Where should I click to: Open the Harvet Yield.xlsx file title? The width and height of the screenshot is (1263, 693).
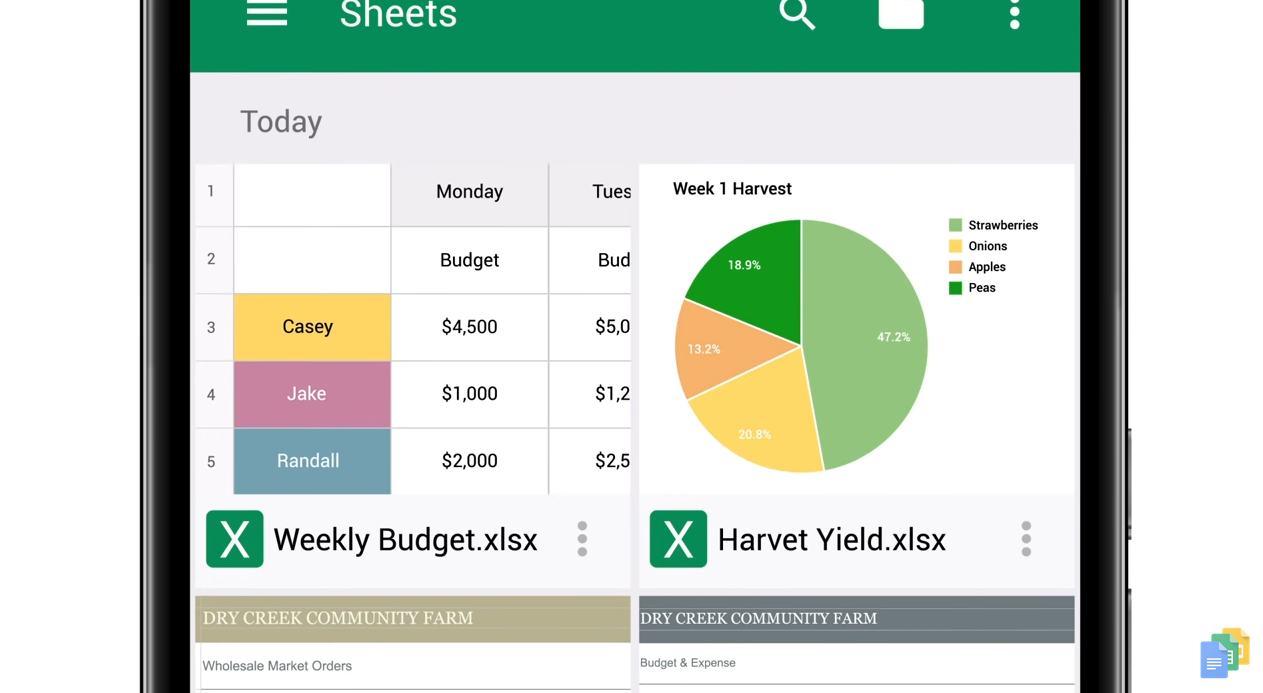831,540
